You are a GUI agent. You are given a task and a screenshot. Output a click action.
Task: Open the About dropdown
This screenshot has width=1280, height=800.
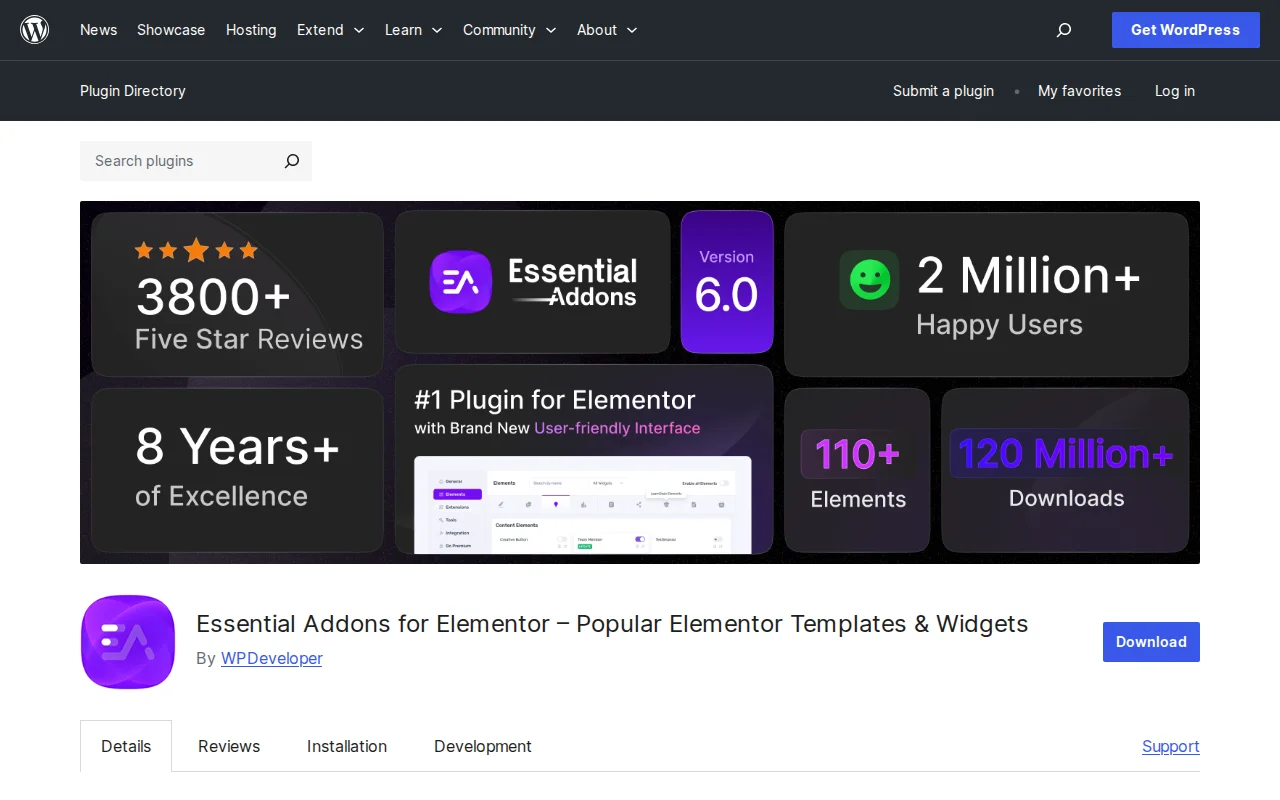[606, 30]
